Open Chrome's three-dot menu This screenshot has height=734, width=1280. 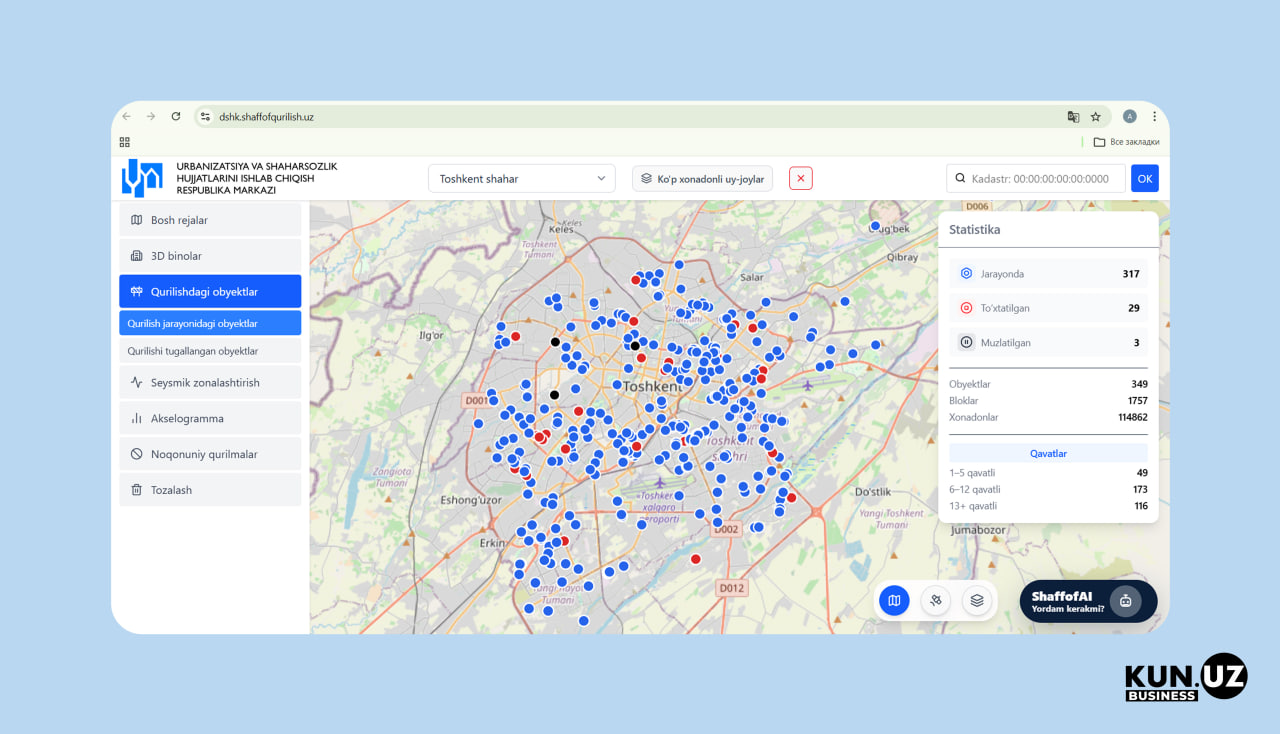tap(1154, 117)
